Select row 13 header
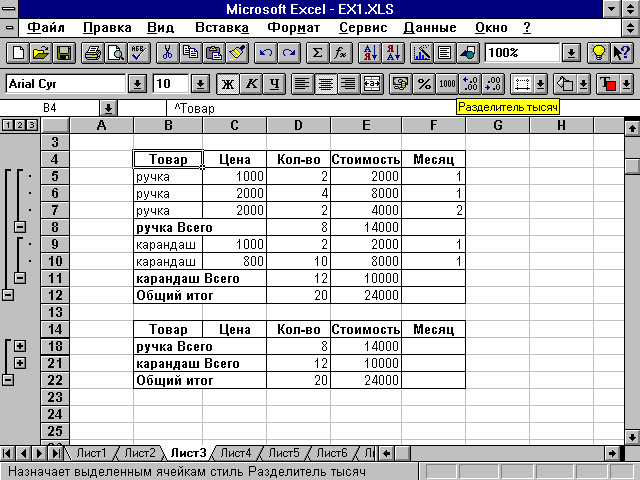Screen dimensions: 640x480 coord(55,312)
